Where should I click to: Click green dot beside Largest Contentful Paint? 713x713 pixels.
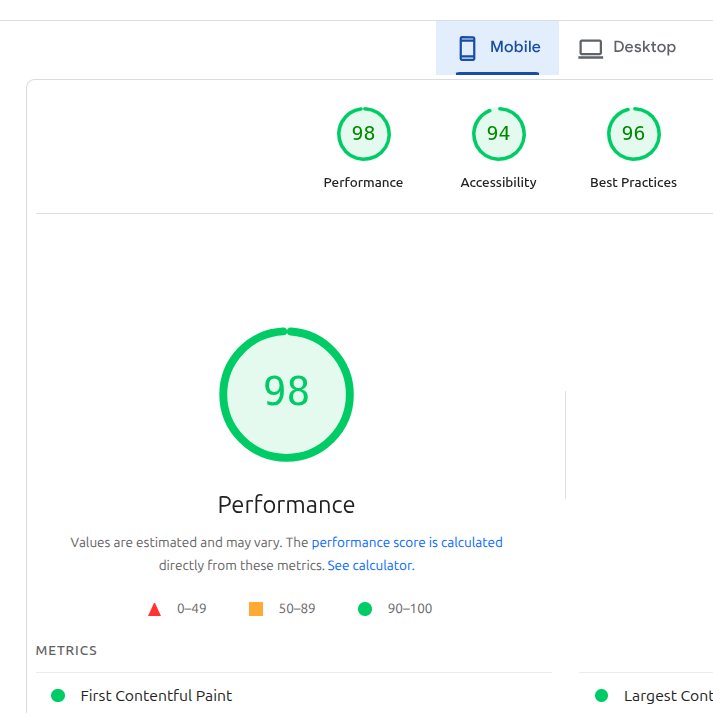(601, 695)
